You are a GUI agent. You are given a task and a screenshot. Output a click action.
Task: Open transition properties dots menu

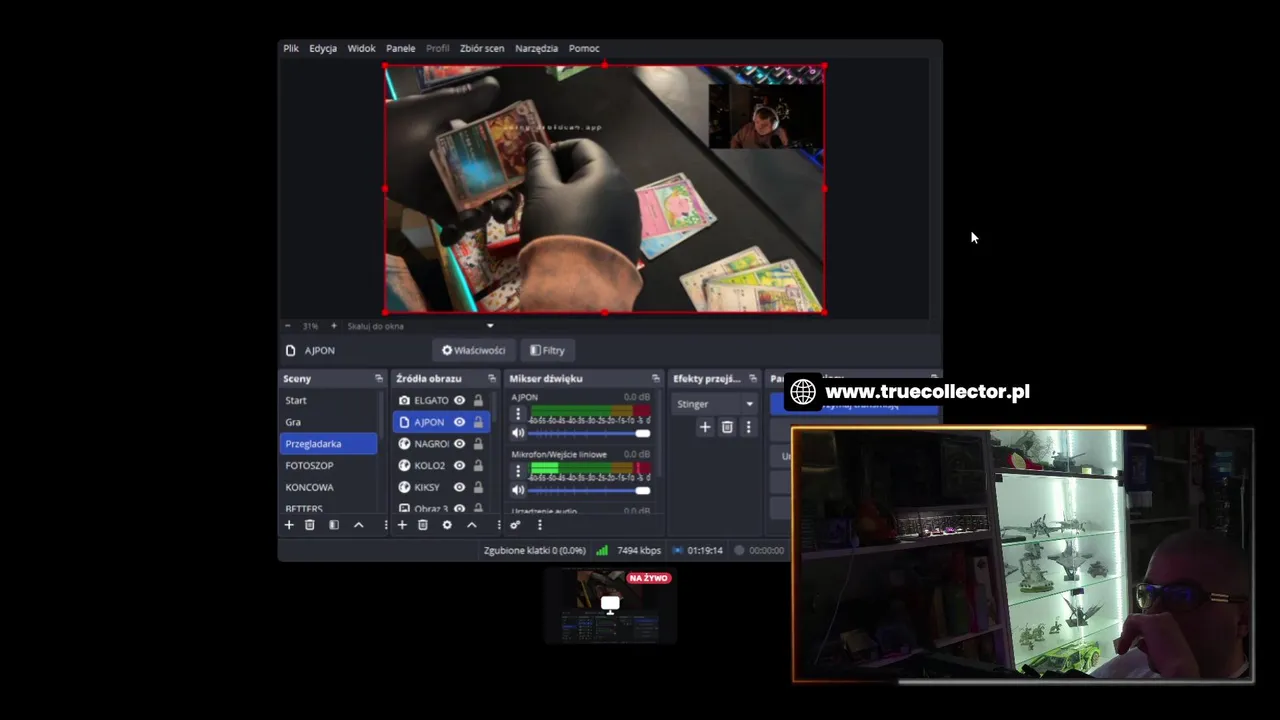tap(748, 427)
